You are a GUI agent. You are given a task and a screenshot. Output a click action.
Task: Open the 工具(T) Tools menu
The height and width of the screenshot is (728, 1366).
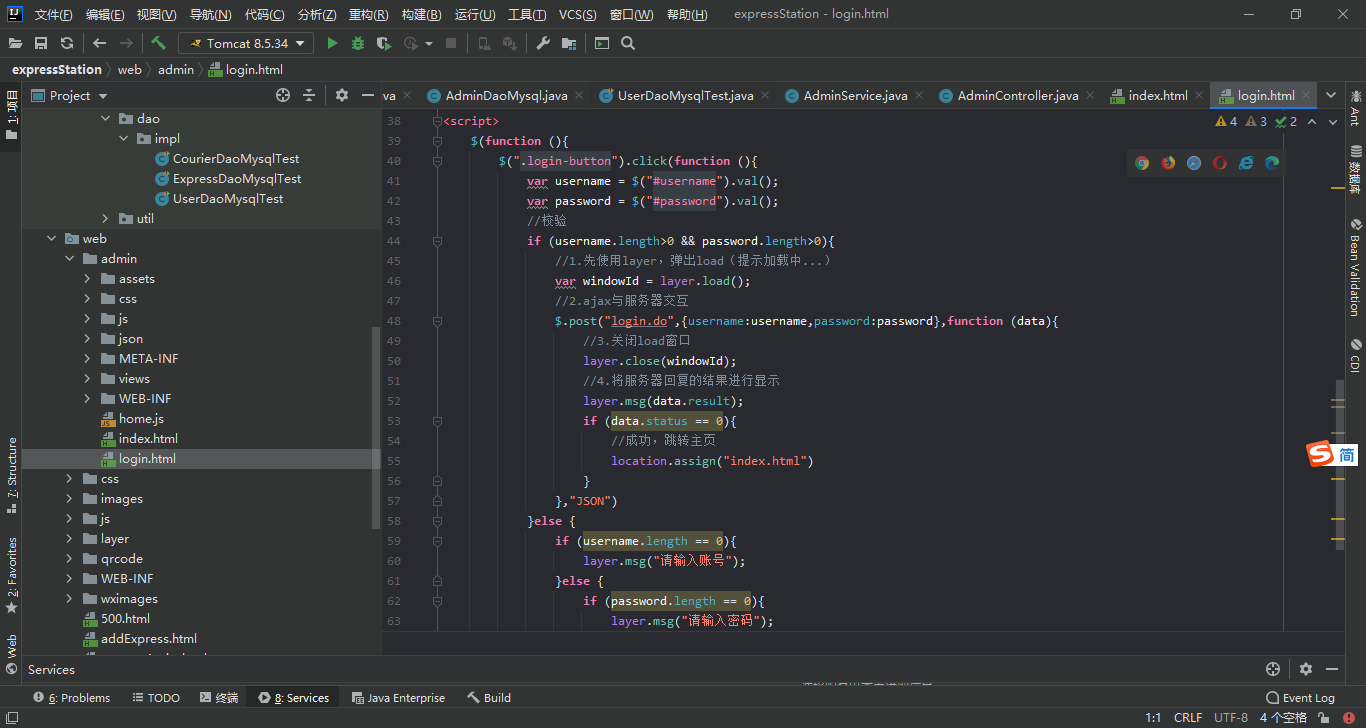527,14
